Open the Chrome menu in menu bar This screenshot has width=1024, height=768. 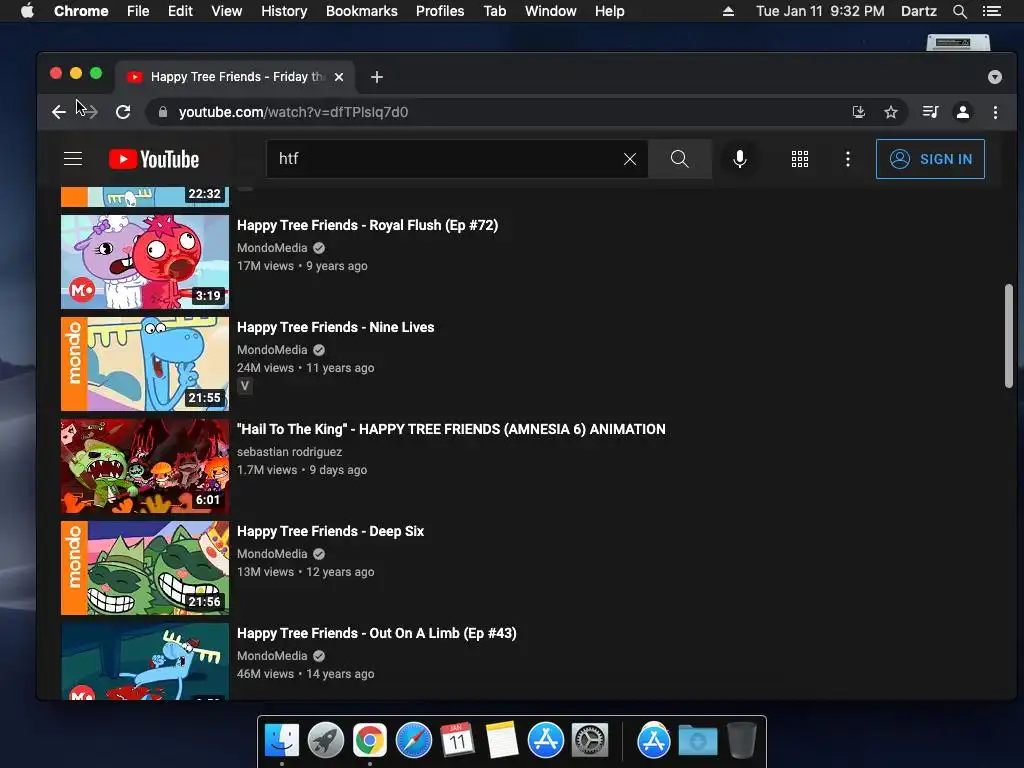pos(81,11)
